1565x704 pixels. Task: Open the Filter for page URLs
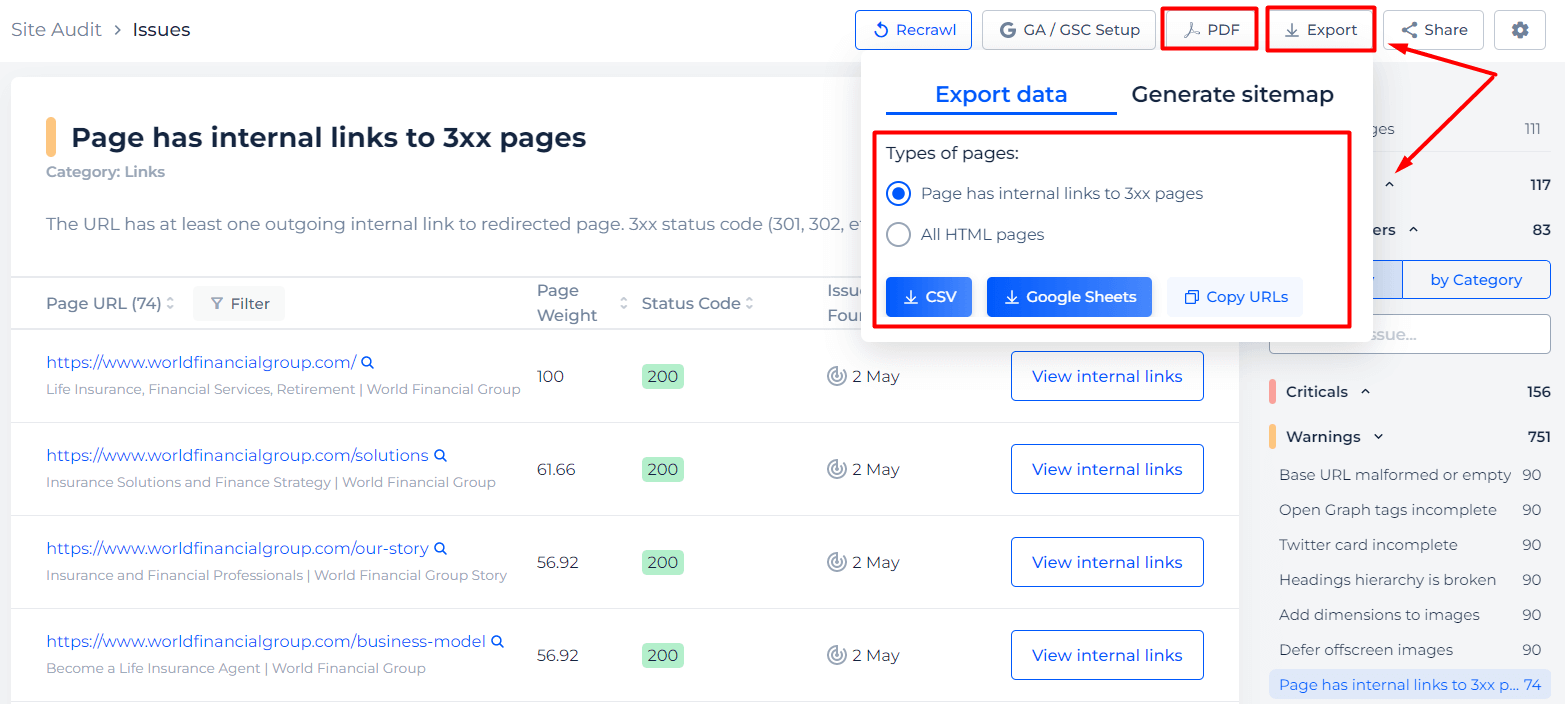click(x=239, y=303)
